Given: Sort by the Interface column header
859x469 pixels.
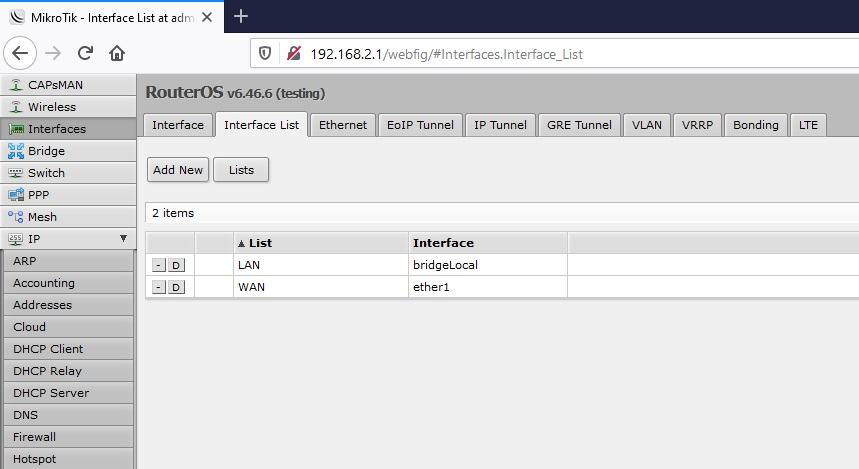Looking at the screenshot, I should point(488,243).
